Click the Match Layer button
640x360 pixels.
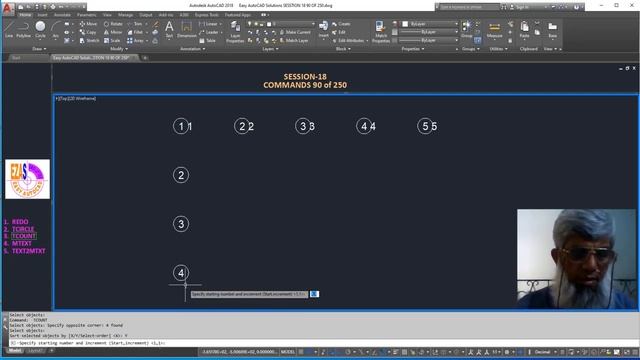tap(294, 40)
